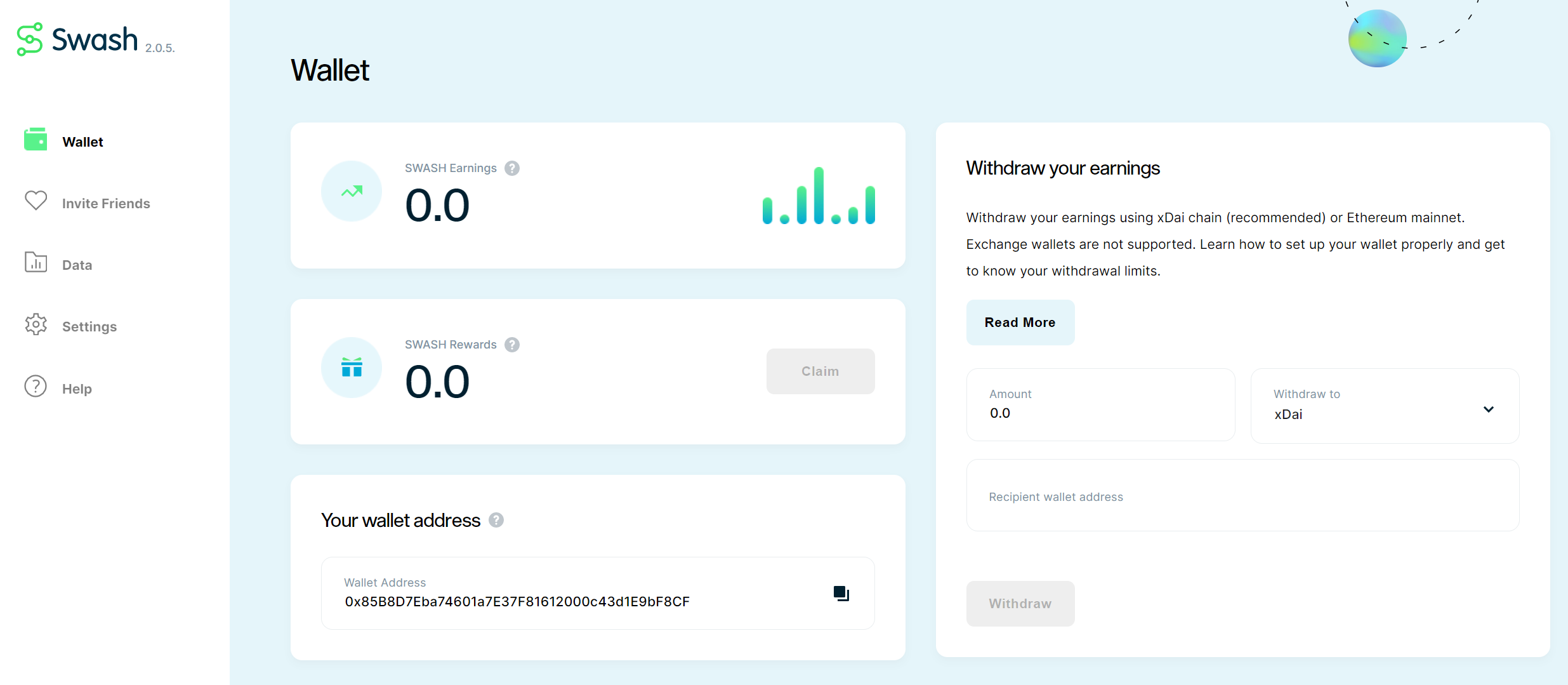This screenshot has height=685, width=1568.
Task: Open Invite Friends heart icon
Action: coord(36,201)
